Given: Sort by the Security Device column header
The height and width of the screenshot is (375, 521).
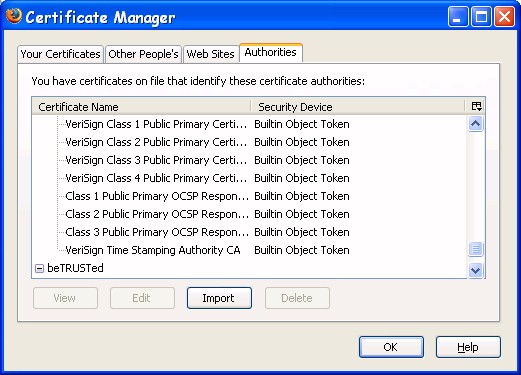Looking at the screenshot, I should 358,107.
